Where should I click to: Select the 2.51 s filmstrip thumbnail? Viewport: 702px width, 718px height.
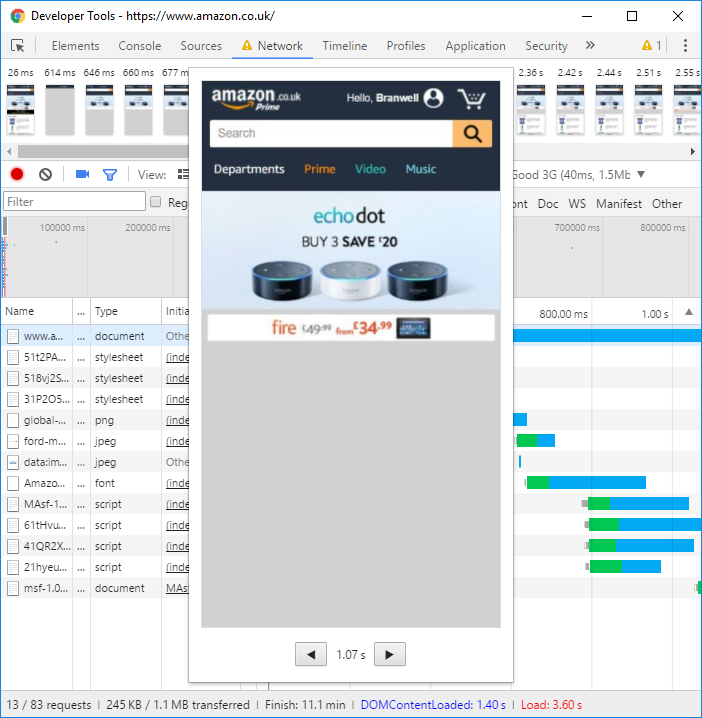(x=648, y=110)
